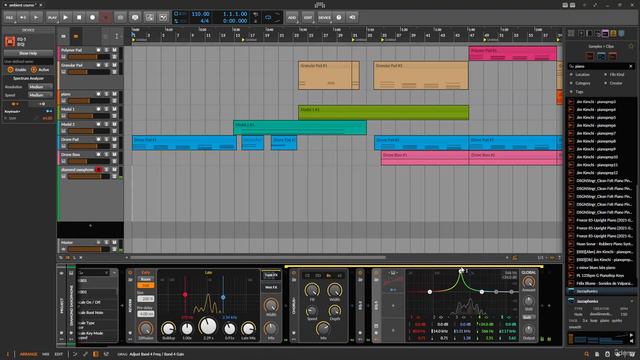The height and width of the screenshot is (360, 640).
Task: Click the EQ-5 Global Amount knob
Action: click(529, 282)
